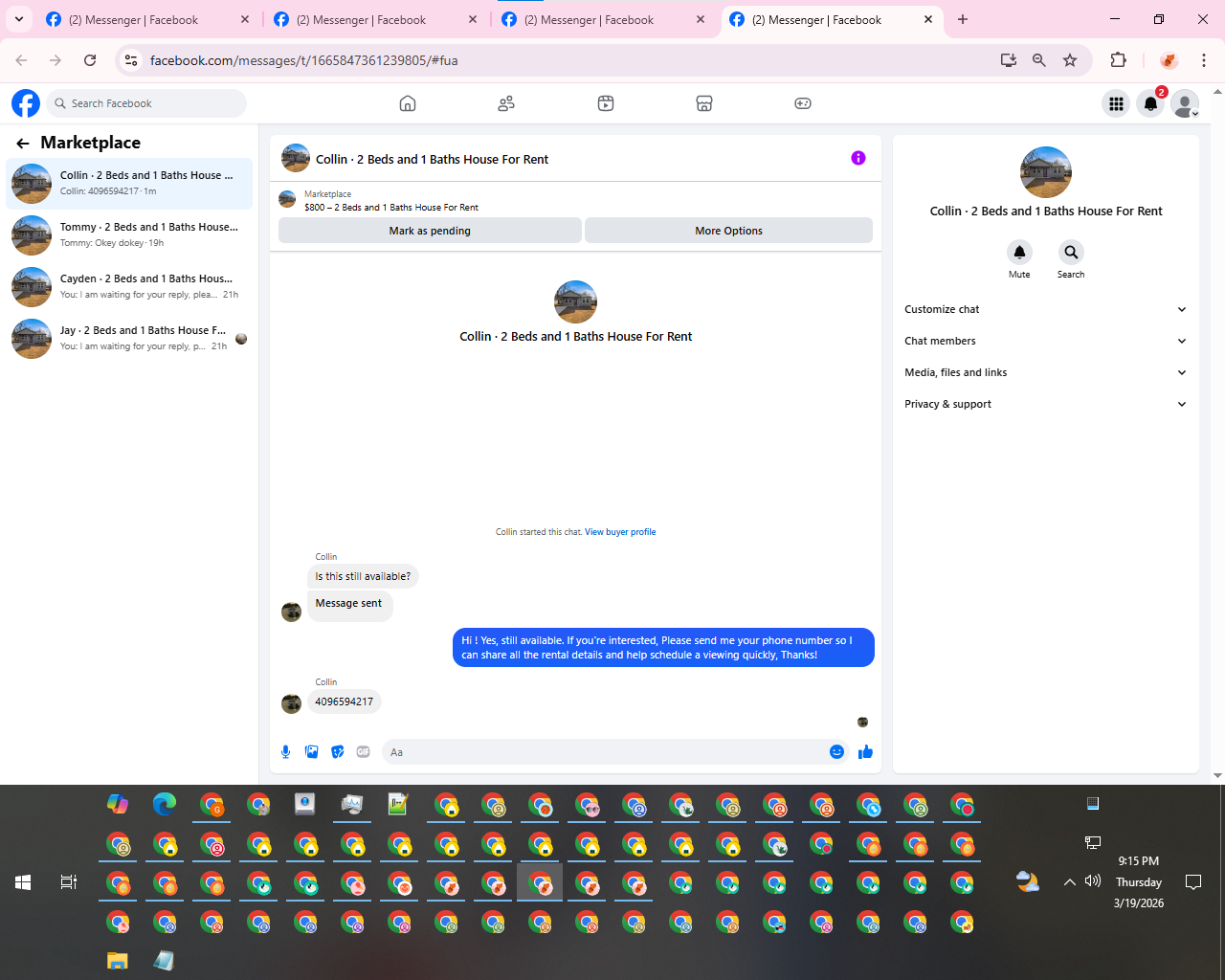Click the bookmark star in address bar
Viewport: 1225px width, 980px height.
click(1070, 60)
